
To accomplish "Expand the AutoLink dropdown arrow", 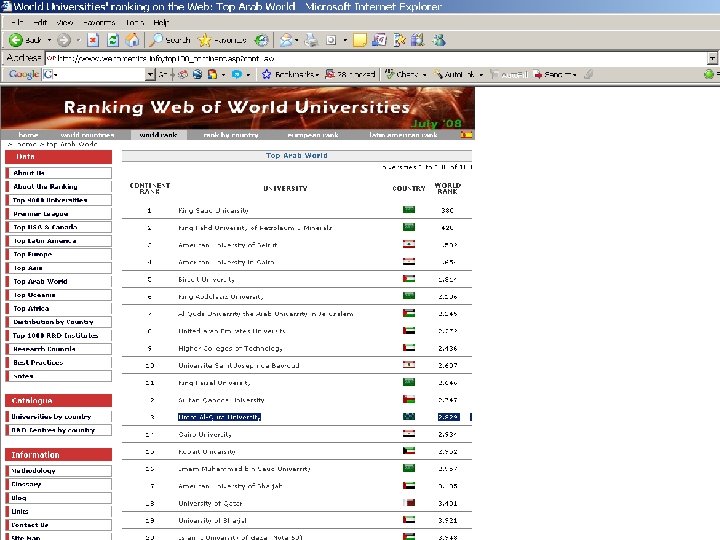I will point(481,74).
